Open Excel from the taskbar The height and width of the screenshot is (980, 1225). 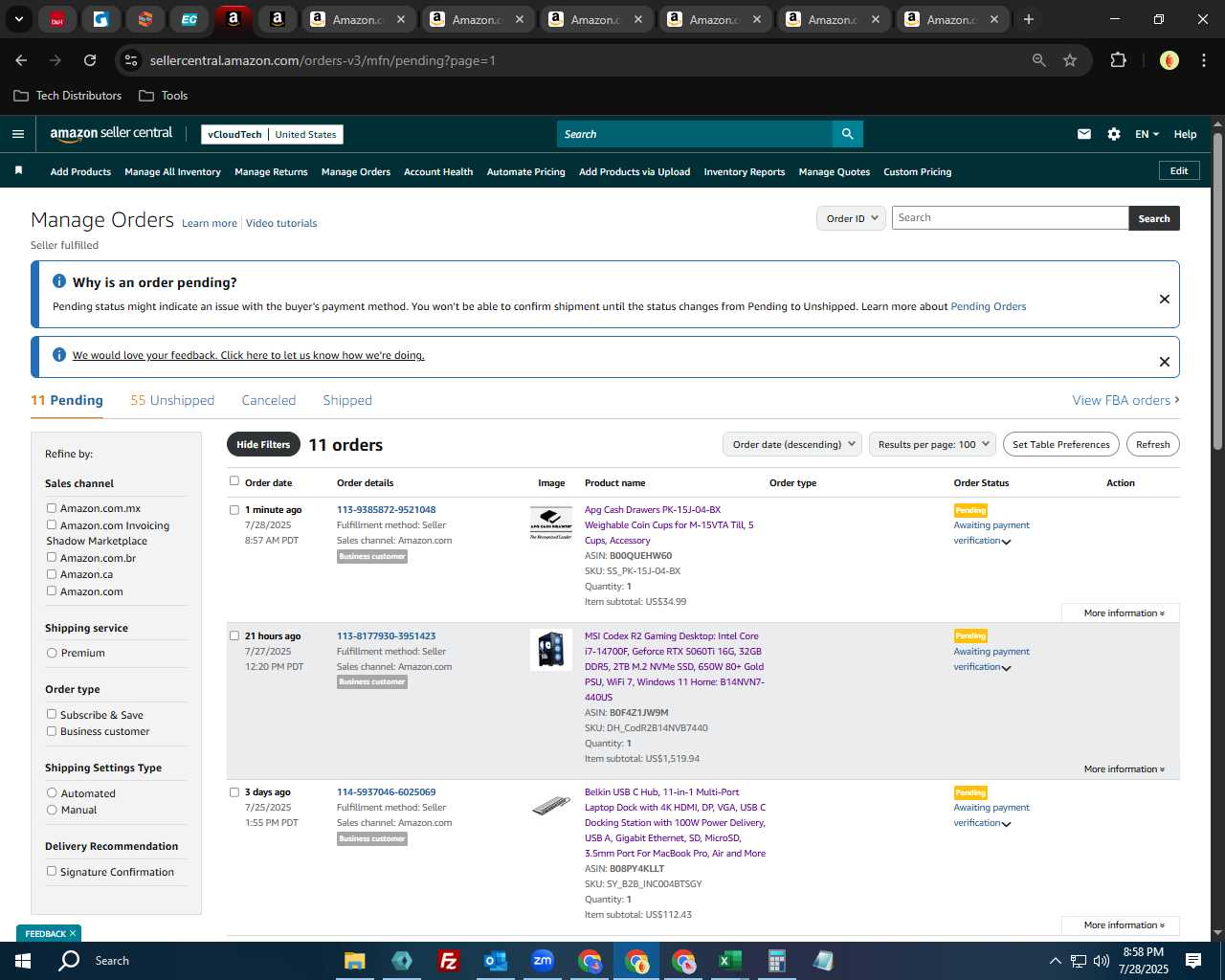(729, 961)
